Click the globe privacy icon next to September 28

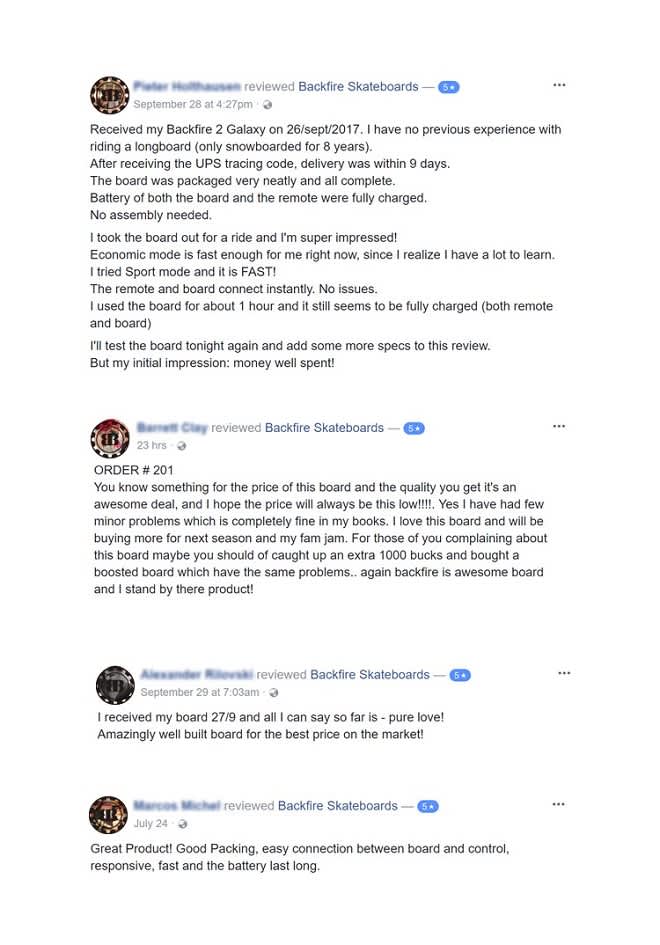click(x=267, y=104)
